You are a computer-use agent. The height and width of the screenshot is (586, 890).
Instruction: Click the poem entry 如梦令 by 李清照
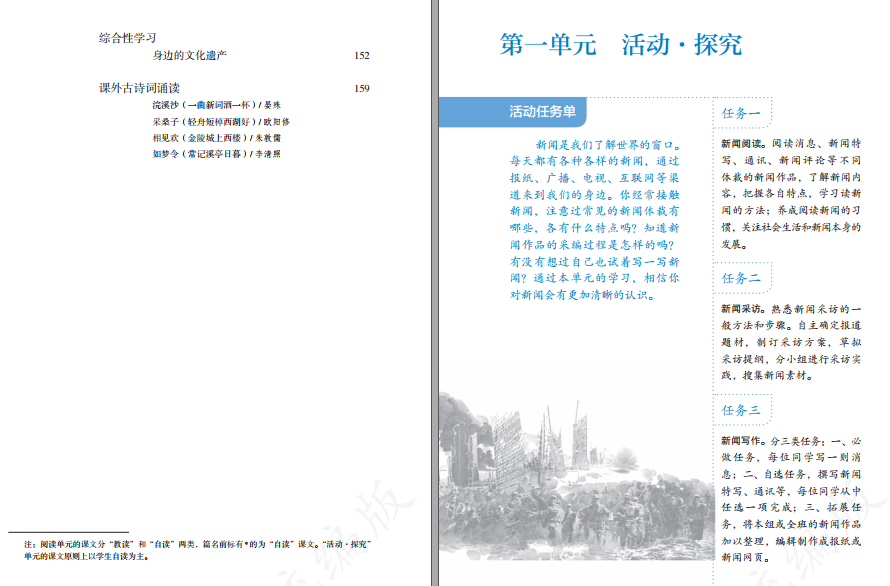[216, 154]
